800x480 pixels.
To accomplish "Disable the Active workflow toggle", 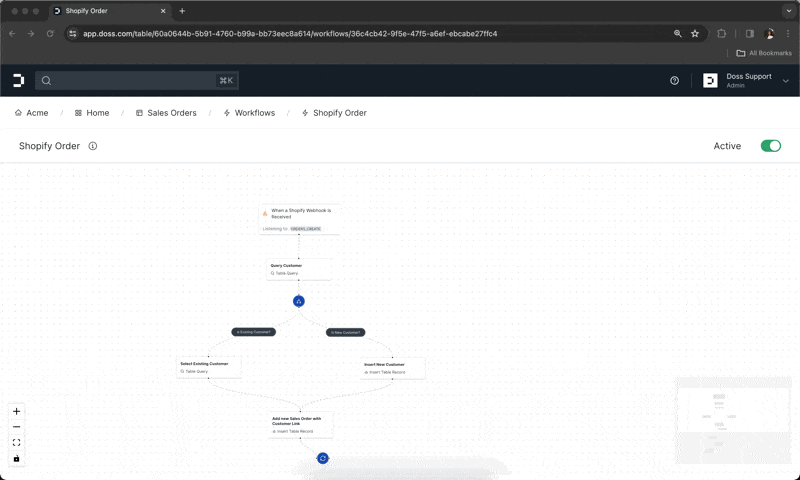I will (770, 146).
